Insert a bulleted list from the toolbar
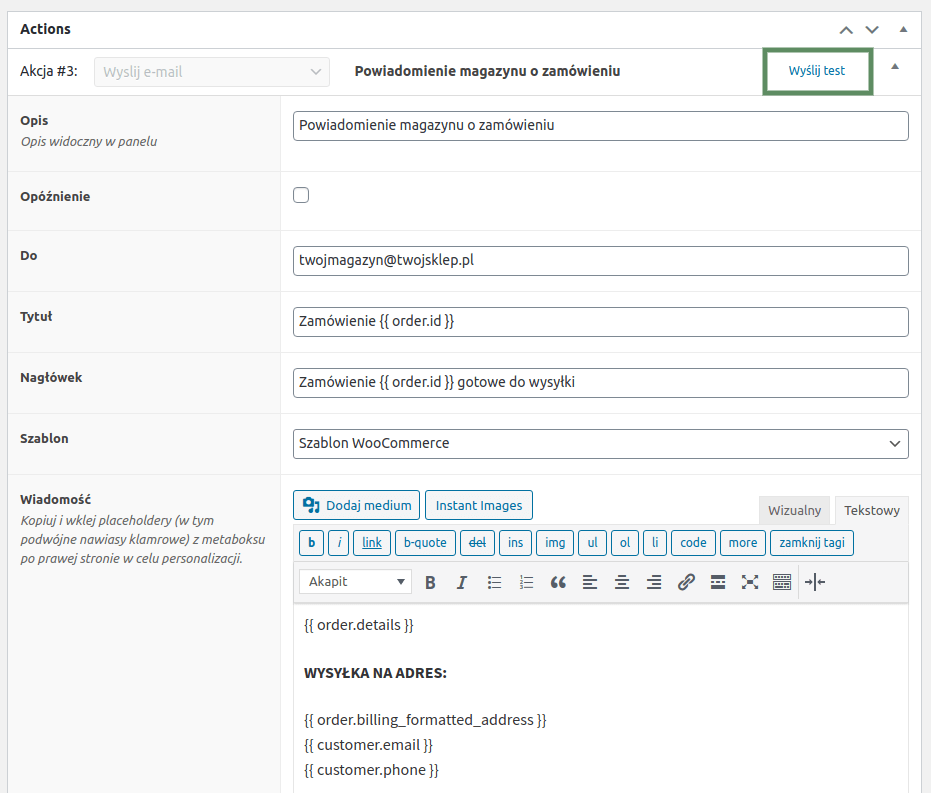The image size is (931, 793). [x=494, y=582]
